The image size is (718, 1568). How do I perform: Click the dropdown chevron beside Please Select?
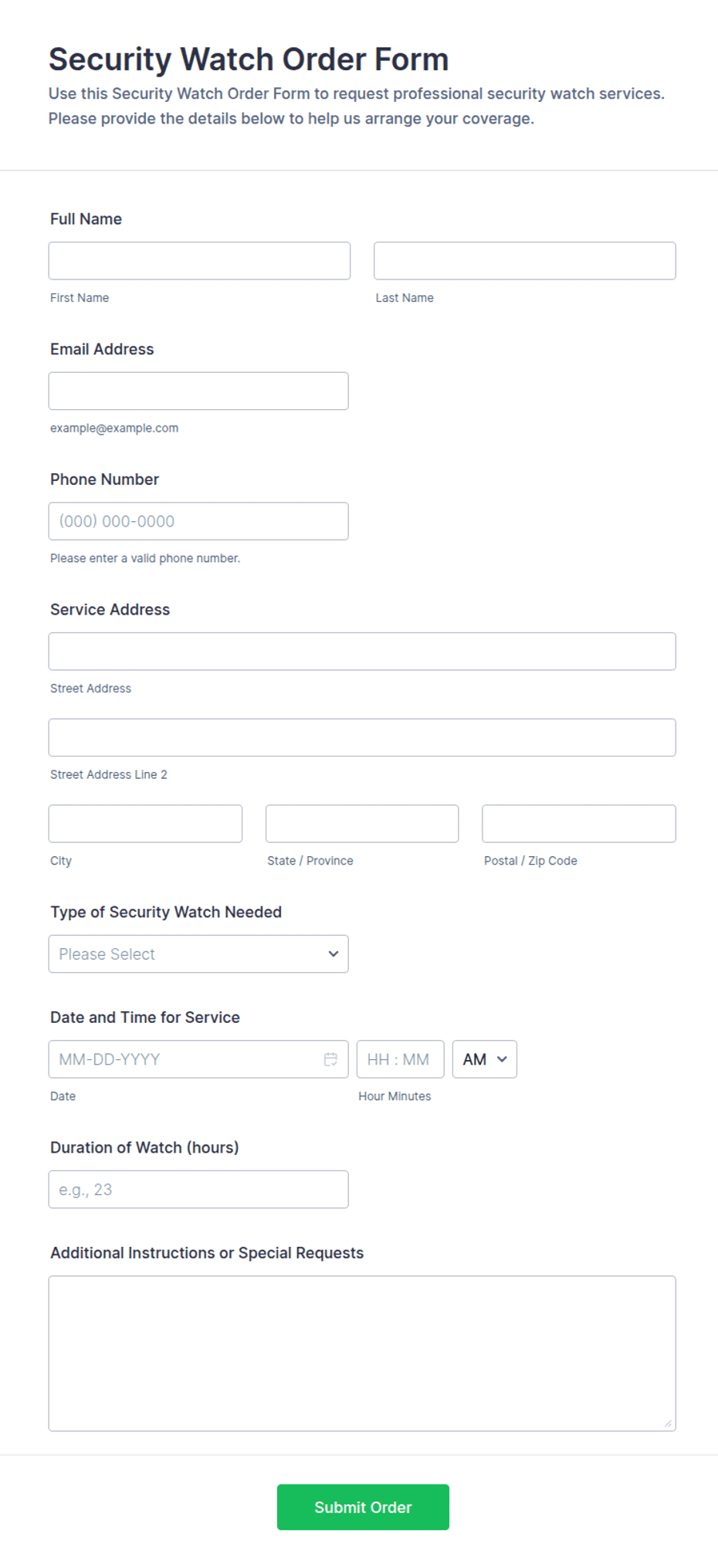tap(334, 954)
